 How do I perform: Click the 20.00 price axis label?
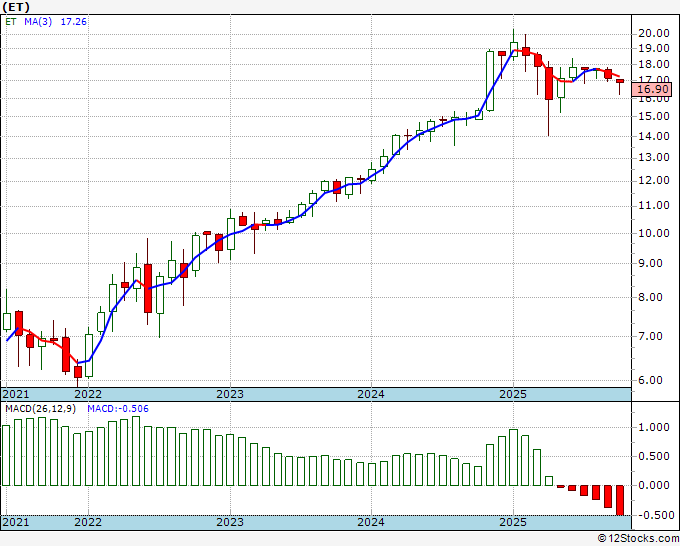654,33
